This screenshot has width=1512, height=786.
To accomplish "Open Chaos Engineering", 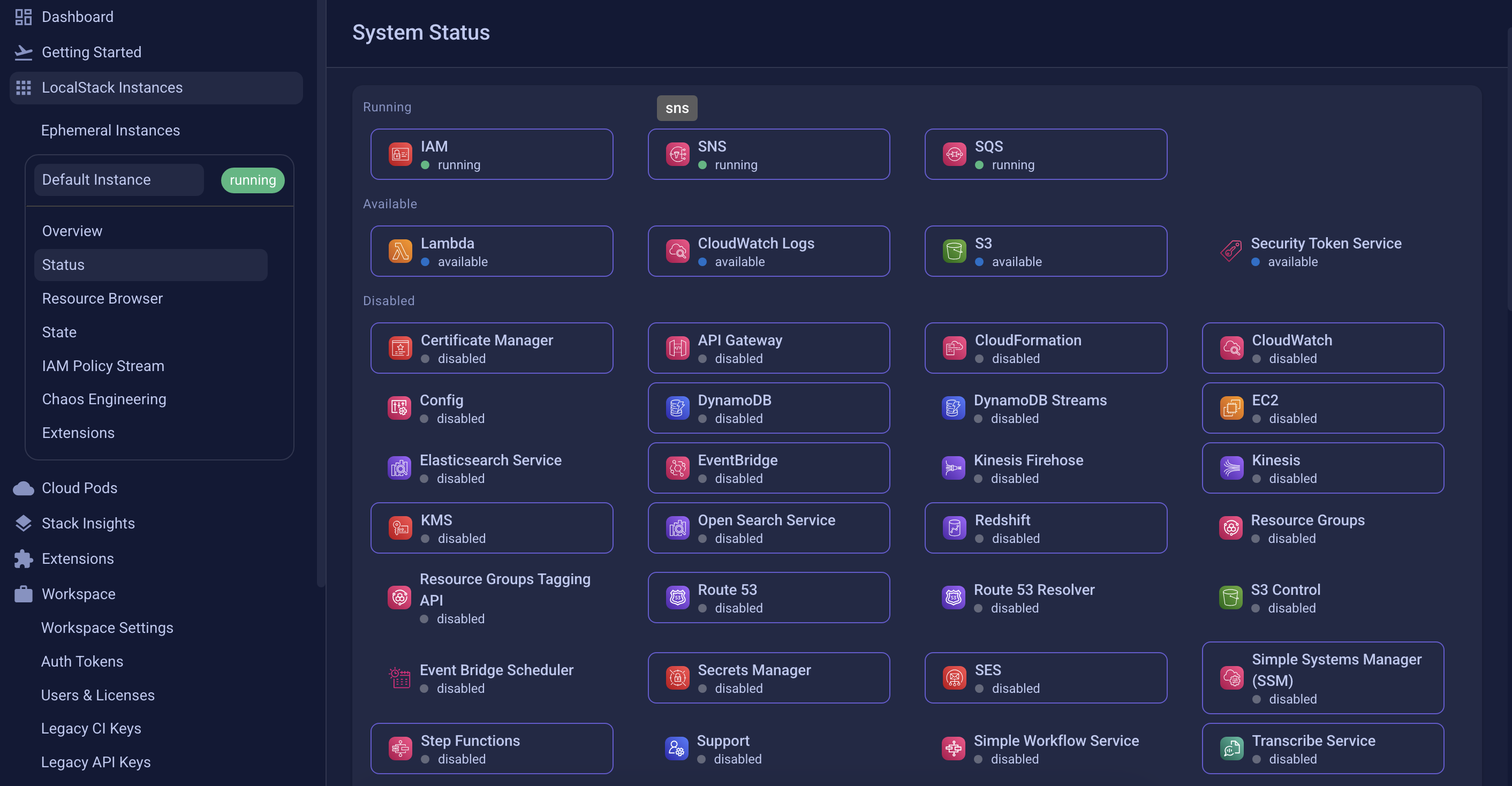I will [x=104, y=398].
